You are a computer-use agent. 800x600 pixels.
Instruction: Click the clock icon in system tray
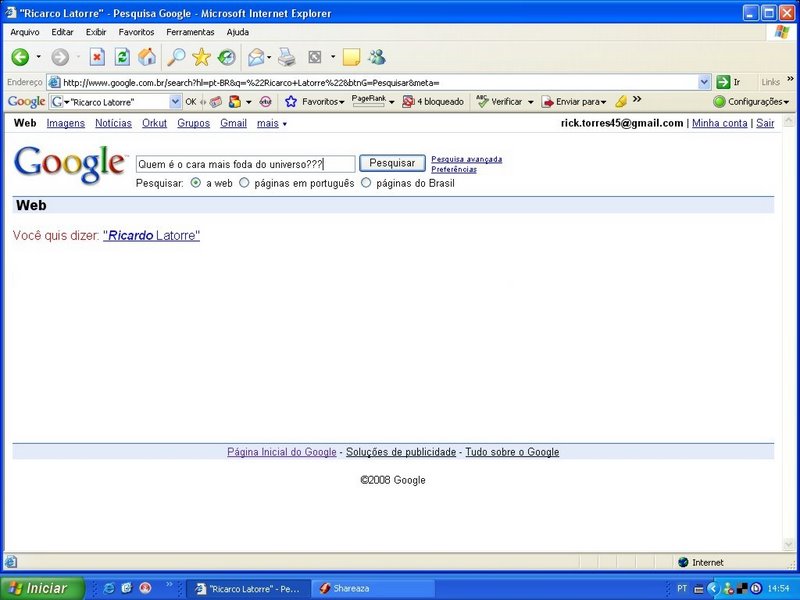click(x=757, y=588)
